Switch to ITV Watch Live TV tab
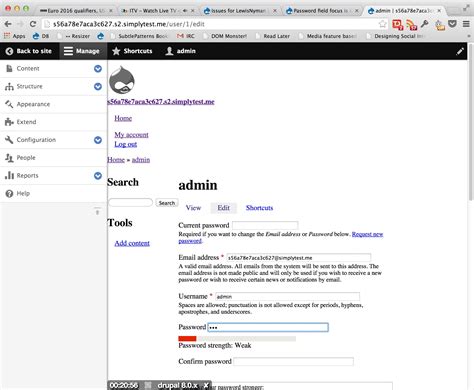 (x=158, y=10)
